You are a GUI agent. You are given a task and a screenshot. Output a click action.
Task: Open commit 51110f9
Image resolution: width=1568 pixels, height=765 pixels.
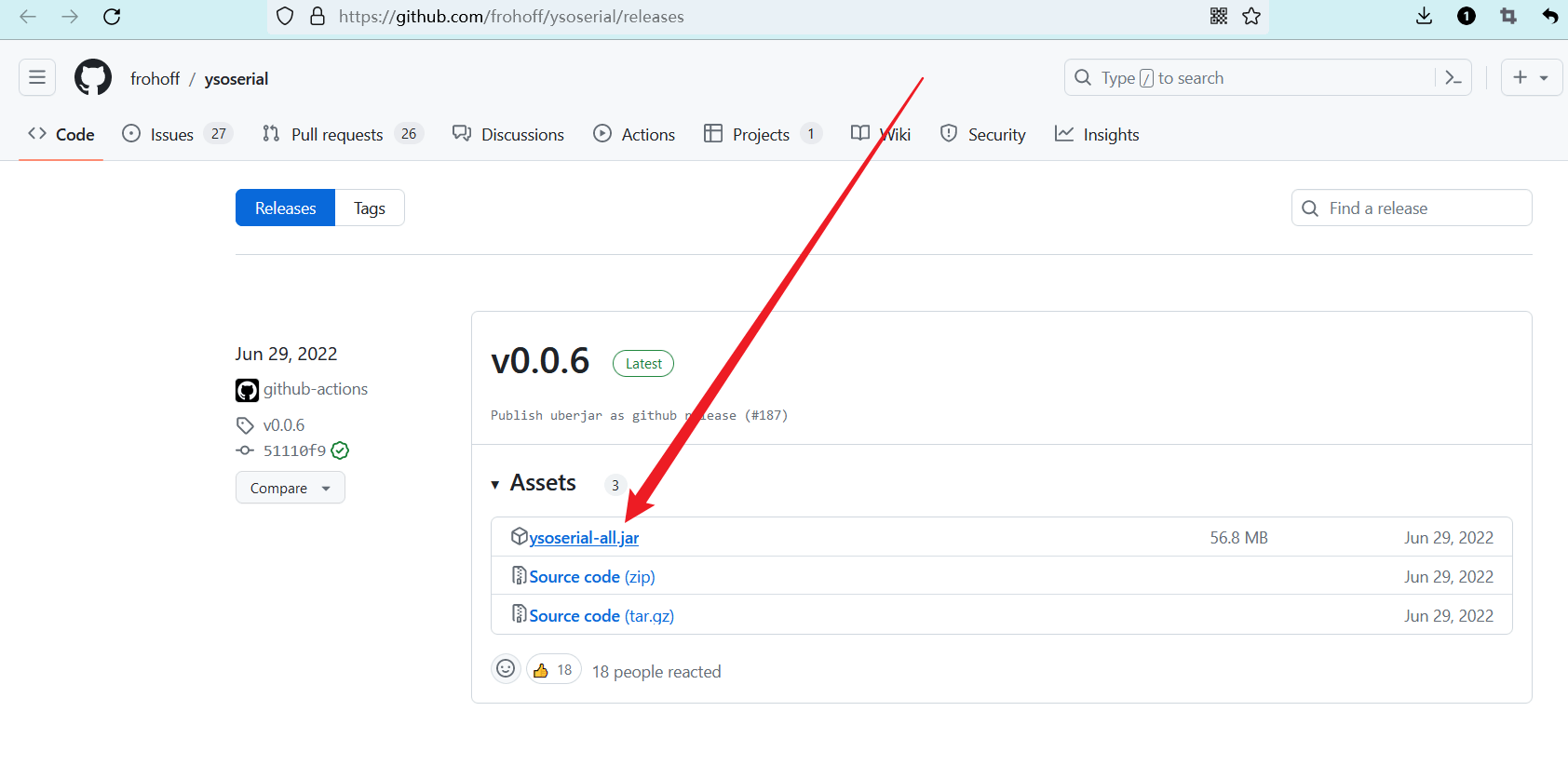click(x=294, y=450)
